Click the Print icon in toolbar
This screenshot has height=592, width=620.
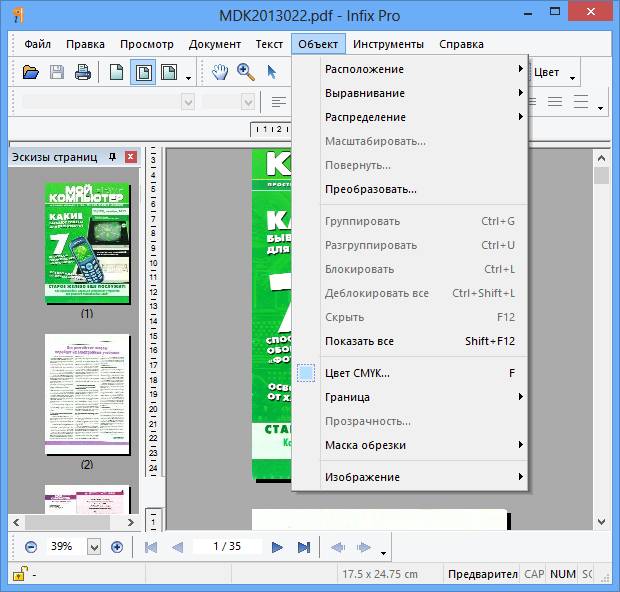[x=83, y=72]
